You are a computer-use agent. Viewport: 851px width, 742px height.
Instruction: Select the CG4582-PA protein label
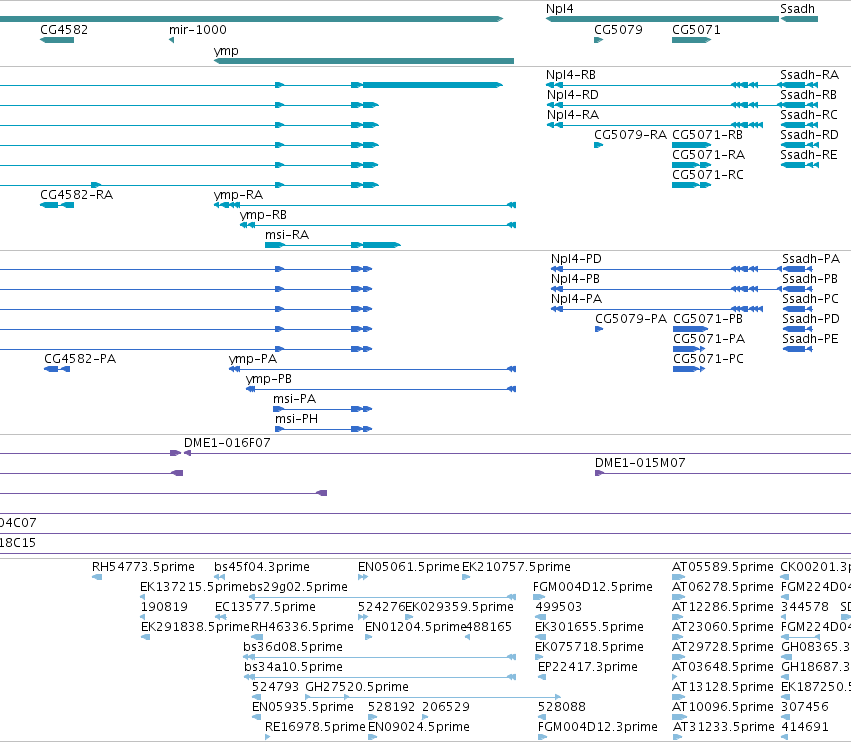pyautogui.click(x=80, y=359)
